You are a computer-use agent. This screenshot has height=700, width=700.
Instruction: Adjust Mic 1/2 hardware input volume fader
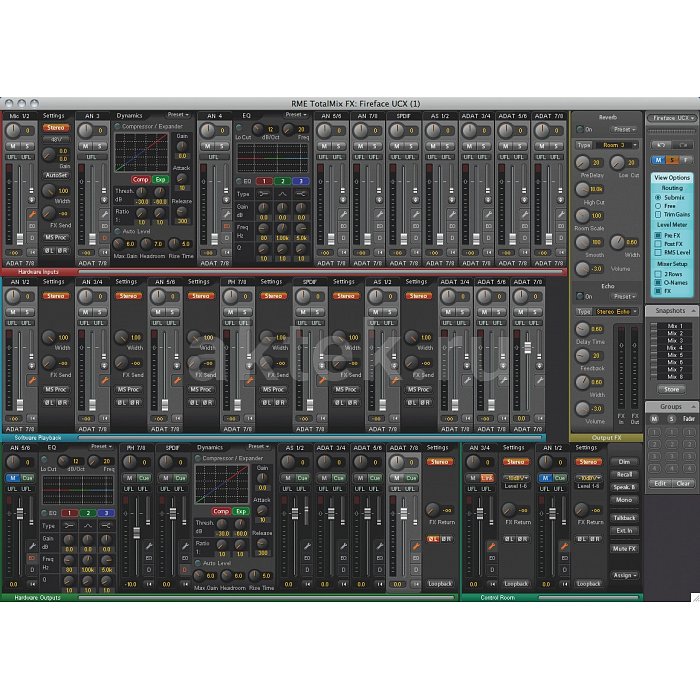coord(20,238)
